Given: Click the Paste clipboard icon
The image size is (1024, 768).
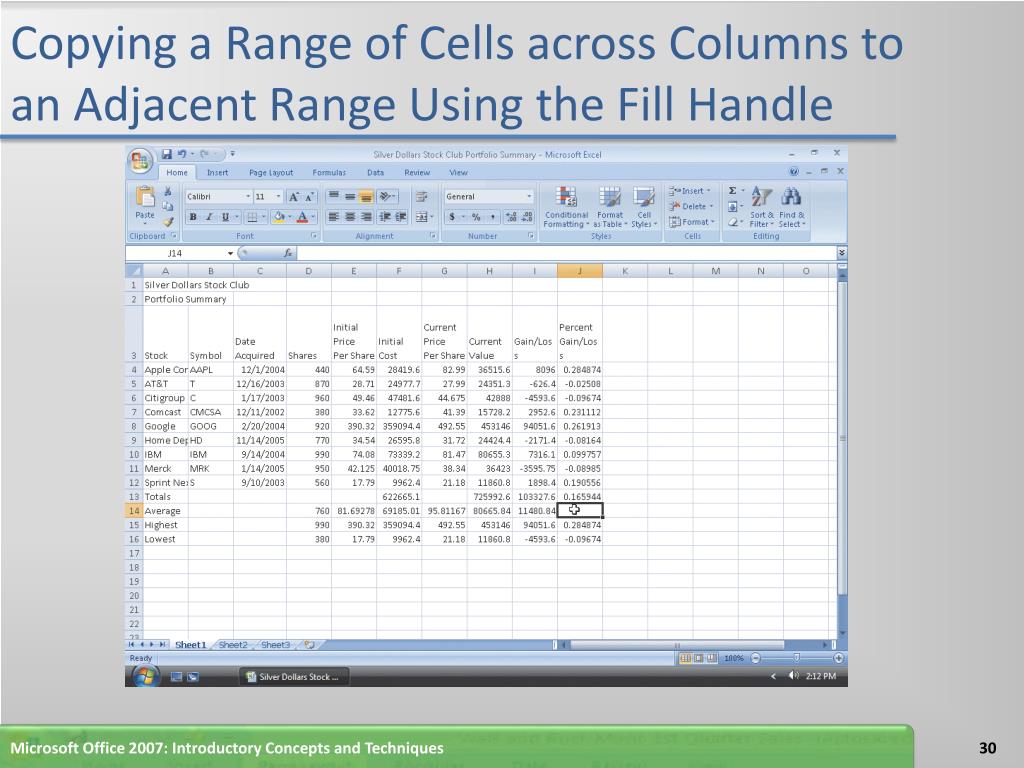Looking at the screenshot, I should pos(144,197).
